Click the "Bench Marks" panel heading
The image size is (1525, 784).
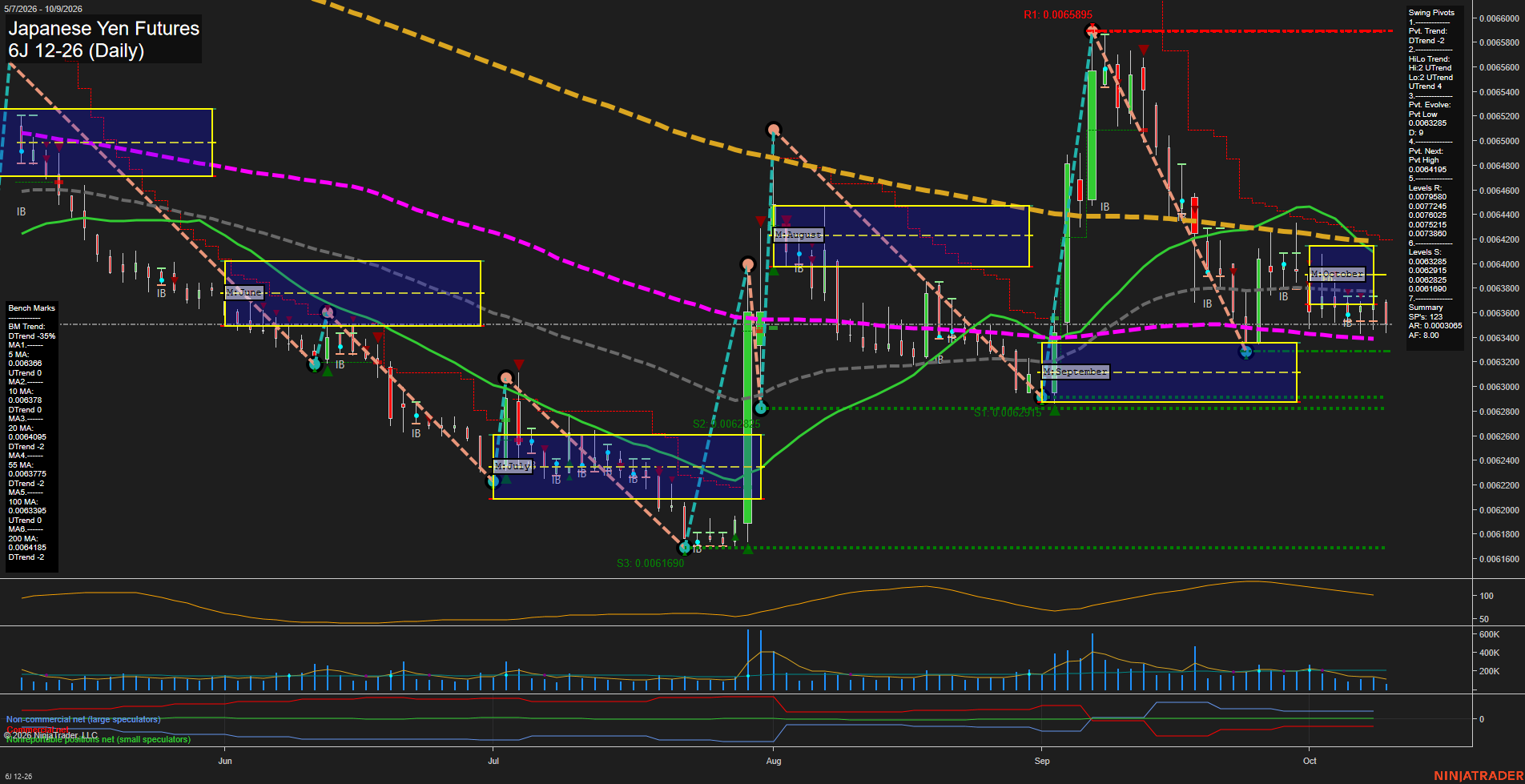tap(32, 308)
